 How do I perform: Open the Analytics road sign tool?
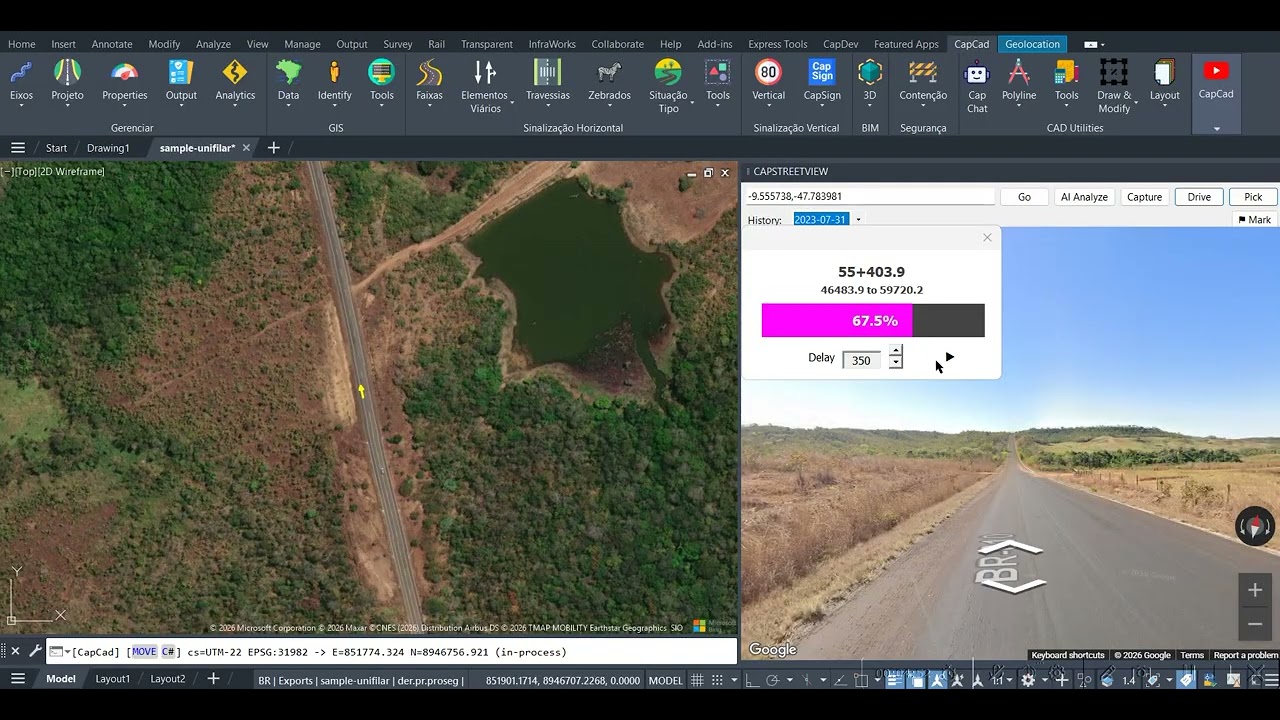[x=235, y=81]
